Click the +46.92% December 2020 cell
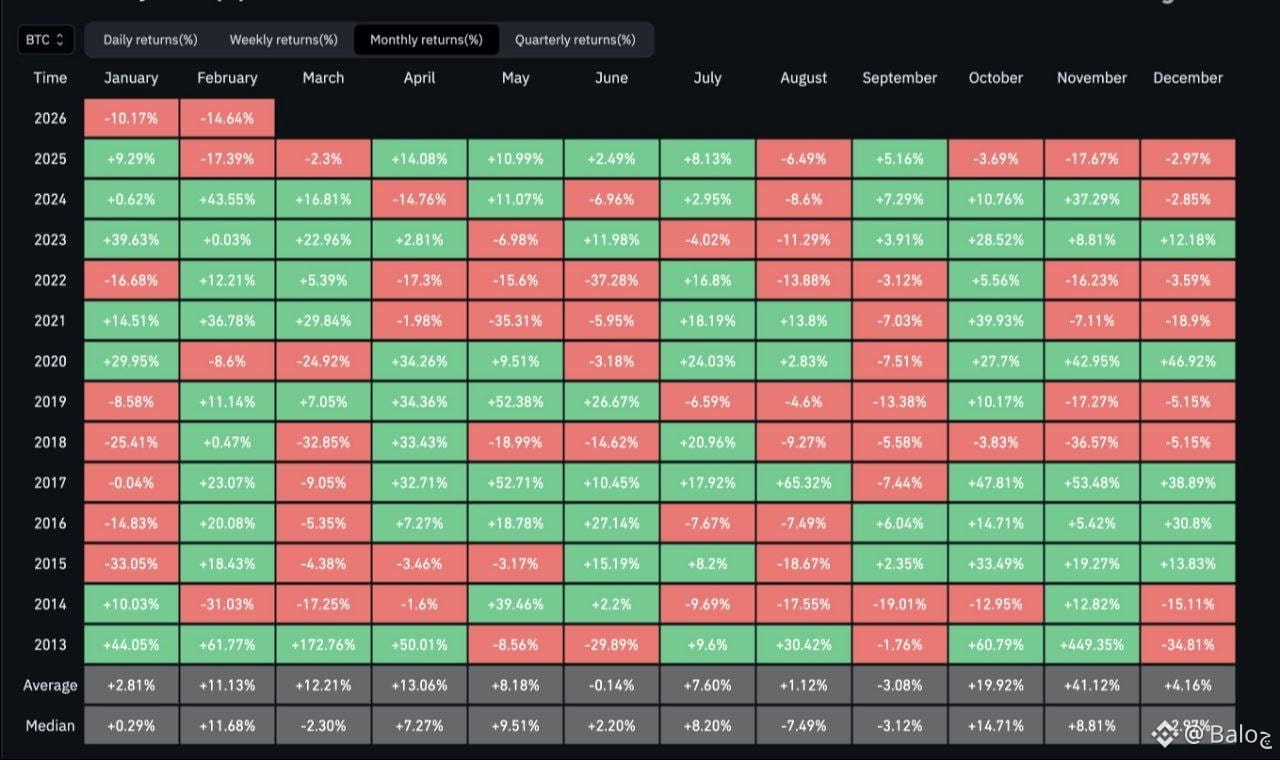The width and height of the screenshot is (1280, 760). point(1188,361)
